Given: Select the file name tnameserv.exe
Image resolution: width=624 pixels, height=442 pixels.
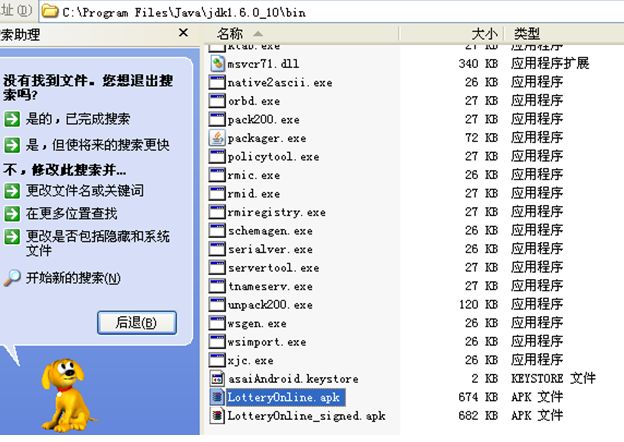Looking at the screenshot, I should pyautogui.click(x=270, y=286).
